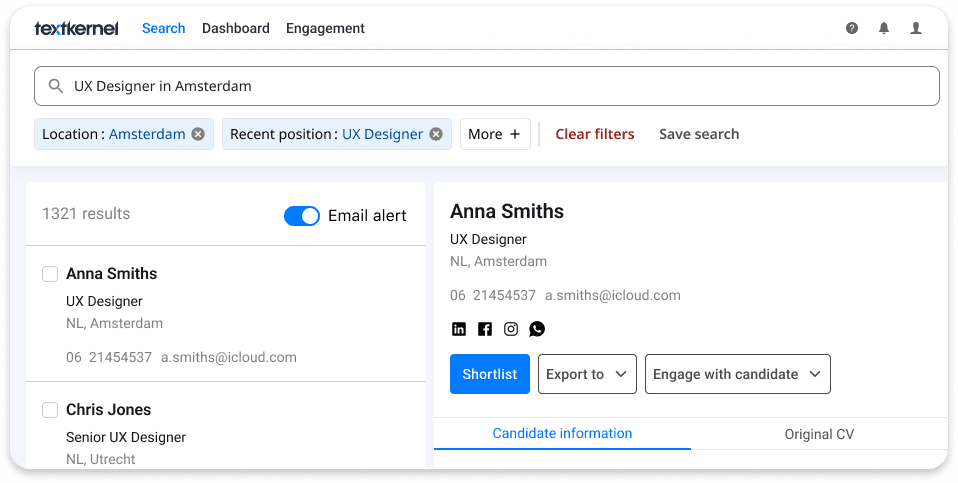Click a.smiths@icloud.com in the detail panel
Image resolution: width=958 pixels, height=483 pixels.
point(613,296)
